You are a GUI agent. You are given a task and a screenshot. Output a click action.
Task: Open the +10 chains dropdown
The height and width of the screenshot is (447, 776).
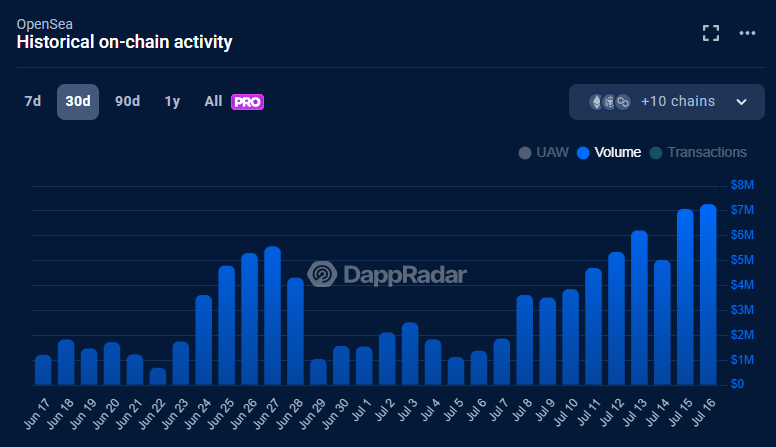[667, 101]
